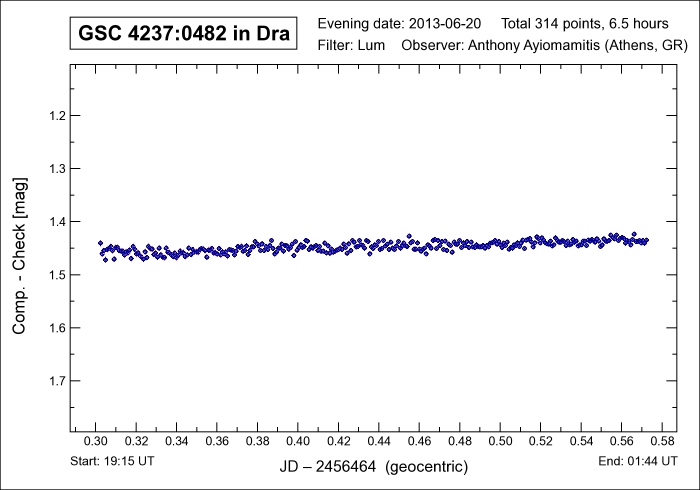Click the 0.44 tick label on x-axis

click(379, 442)
